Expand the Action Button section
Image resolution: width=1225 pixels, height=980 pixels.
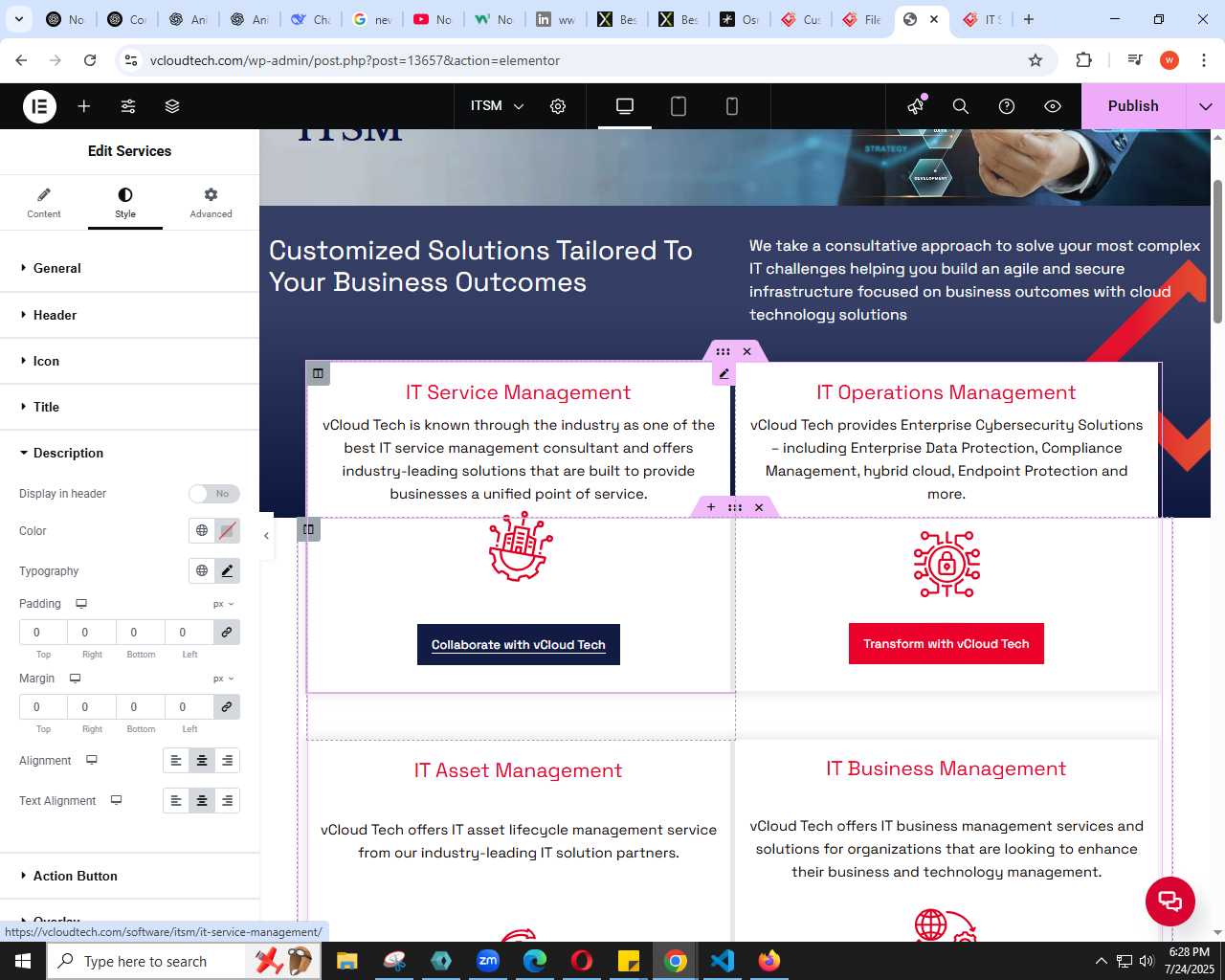[x=129, y=876]
